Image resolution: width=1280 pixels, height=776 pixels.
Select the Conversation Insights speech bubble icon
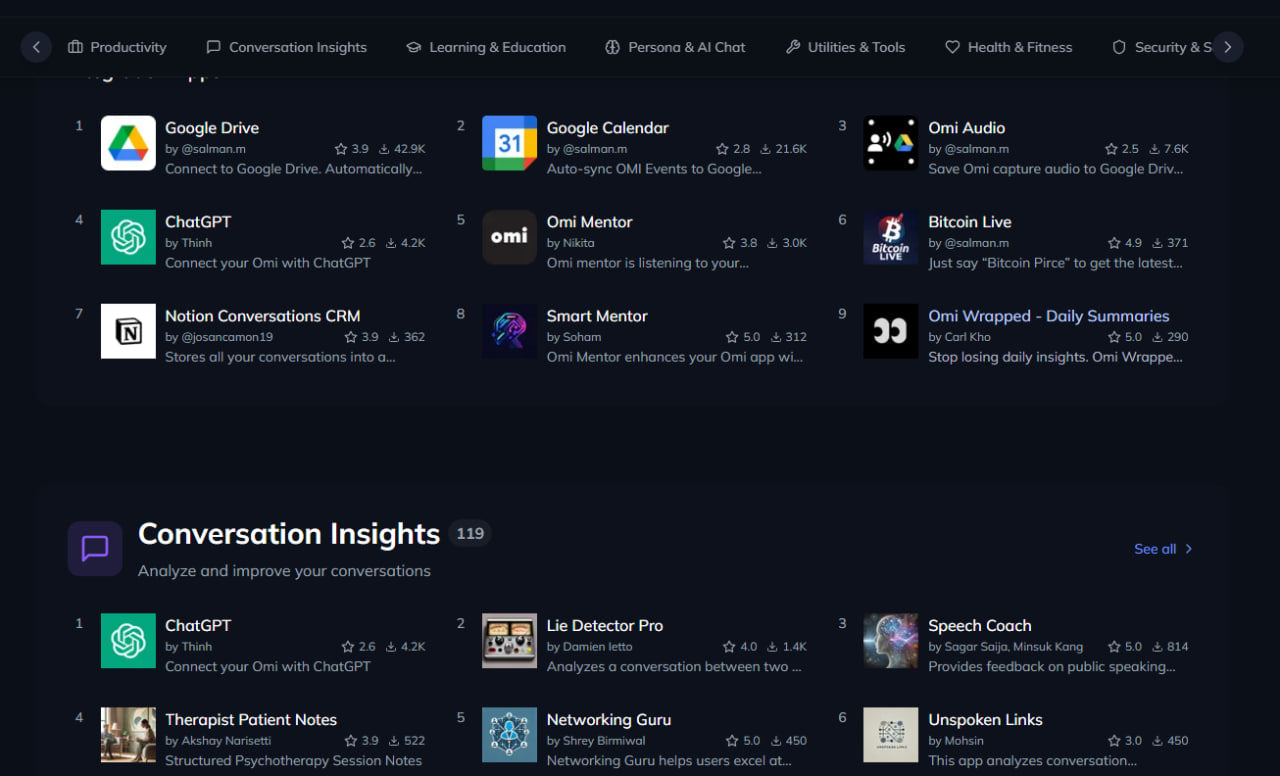tap(94, 548)
